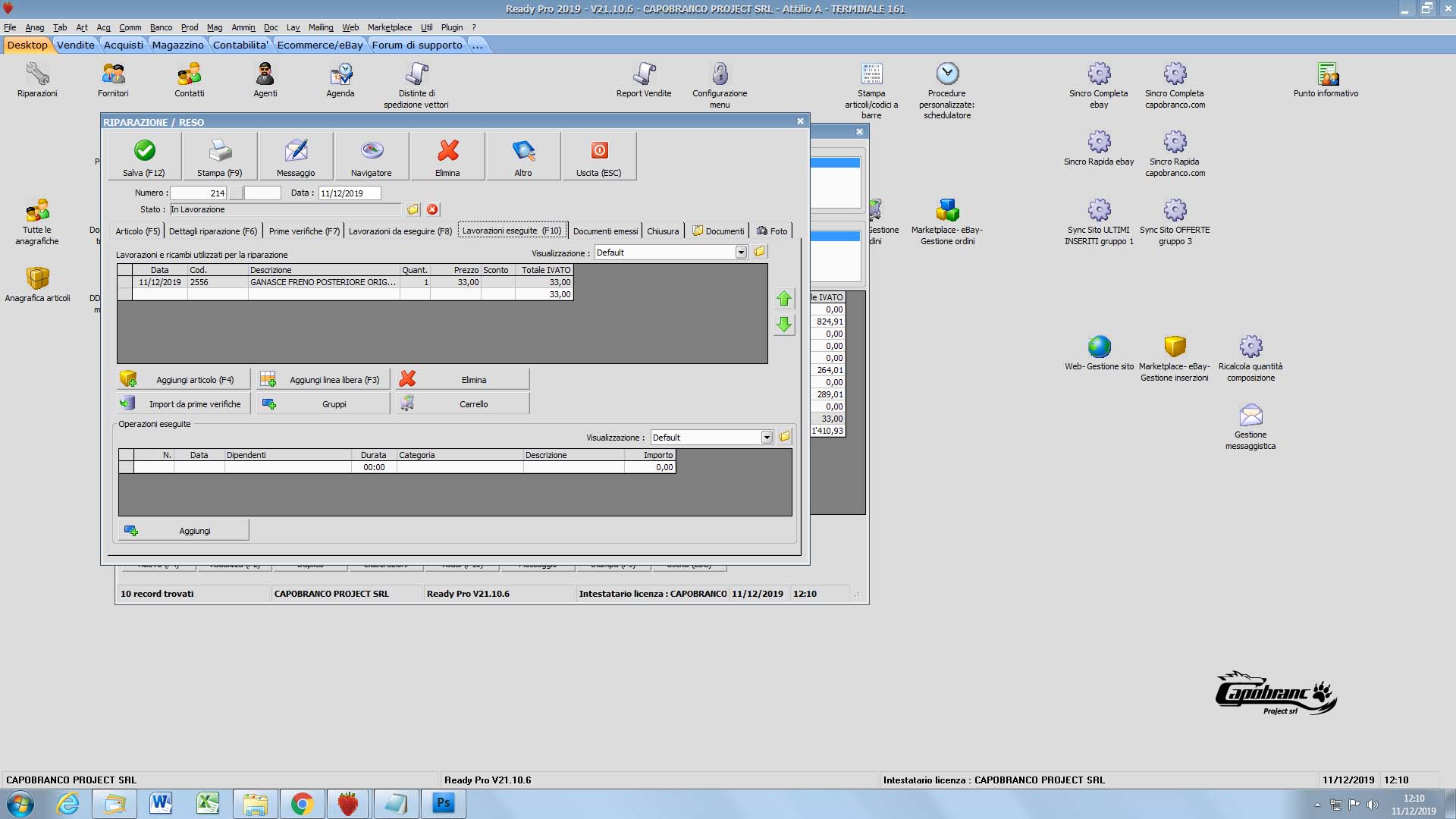Screen dimensions: 1456x819
Task: Click folder icon beside operazioni Visualizzazione
Action: tap(785, 437)
